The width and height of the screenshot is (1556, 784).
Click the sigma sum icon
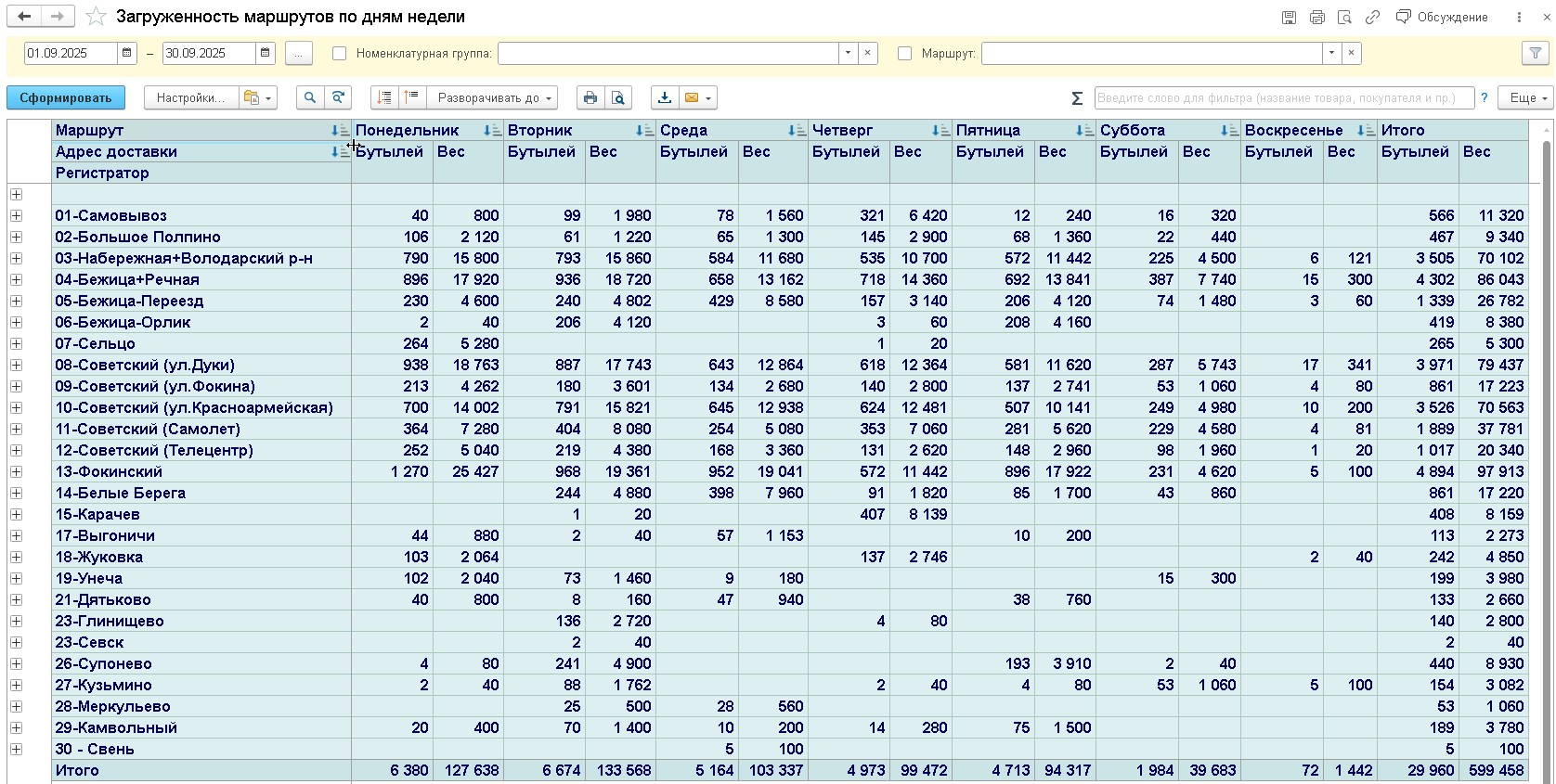click(x=1077, y=98)
